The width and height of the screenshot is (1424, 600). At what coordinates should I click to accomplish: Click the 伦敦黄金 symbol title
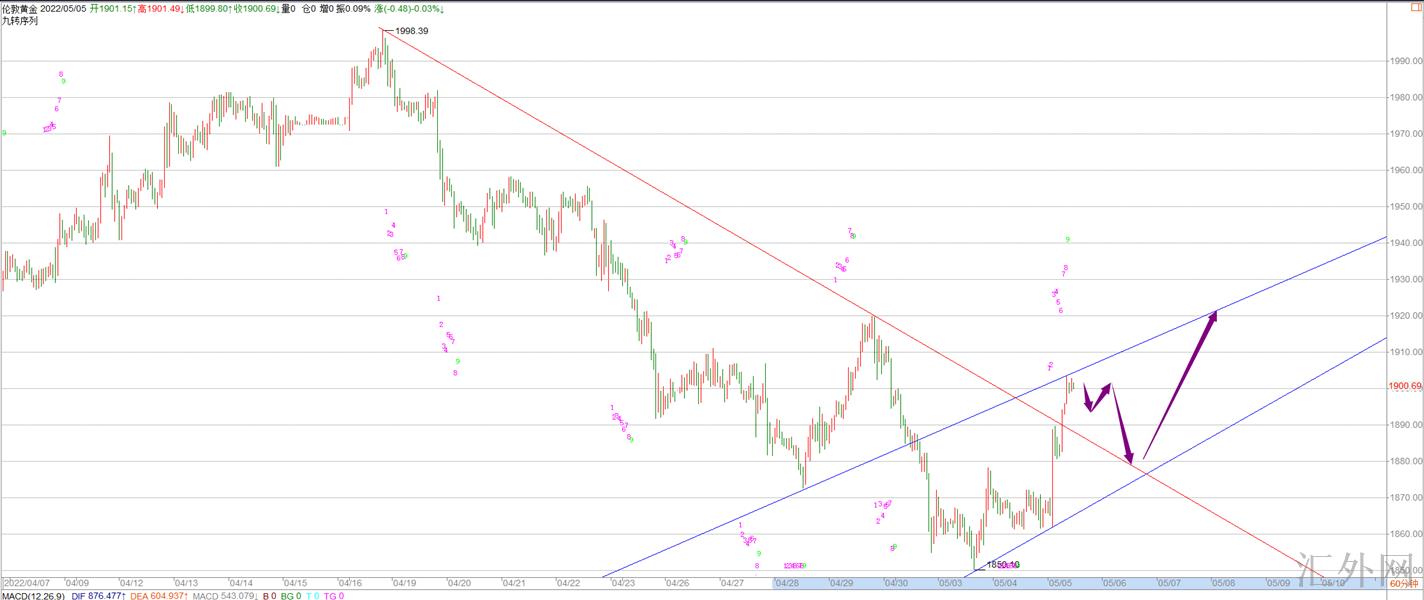[x=20, y=8]
